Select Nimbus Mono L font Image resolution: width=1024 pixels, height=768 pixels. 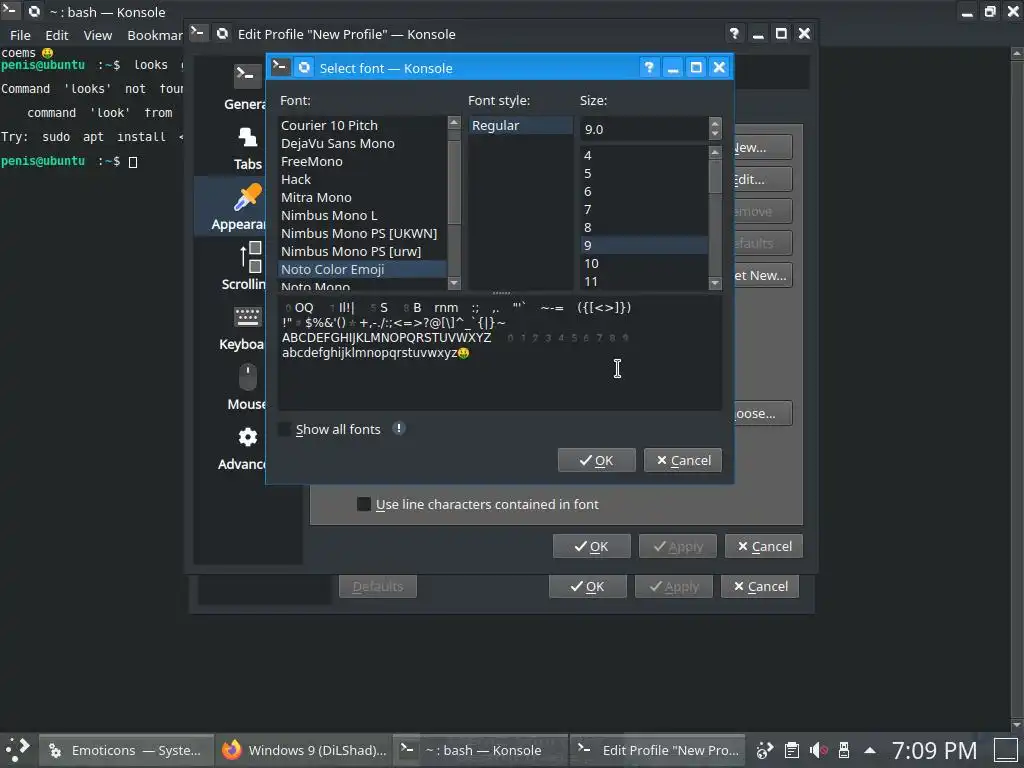tap(362, 215)
